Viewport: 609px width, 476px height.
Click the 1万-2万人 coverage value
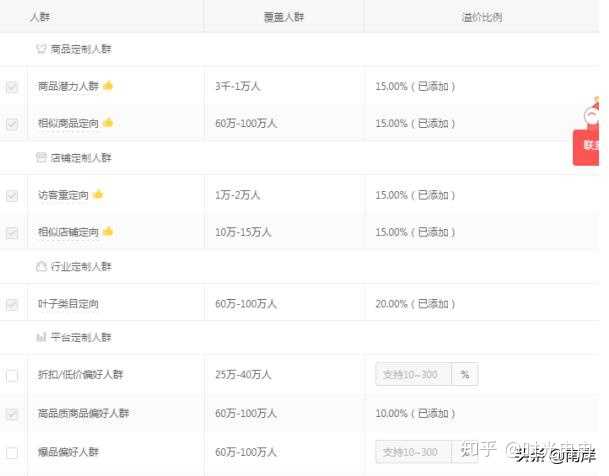pos(238,195)
